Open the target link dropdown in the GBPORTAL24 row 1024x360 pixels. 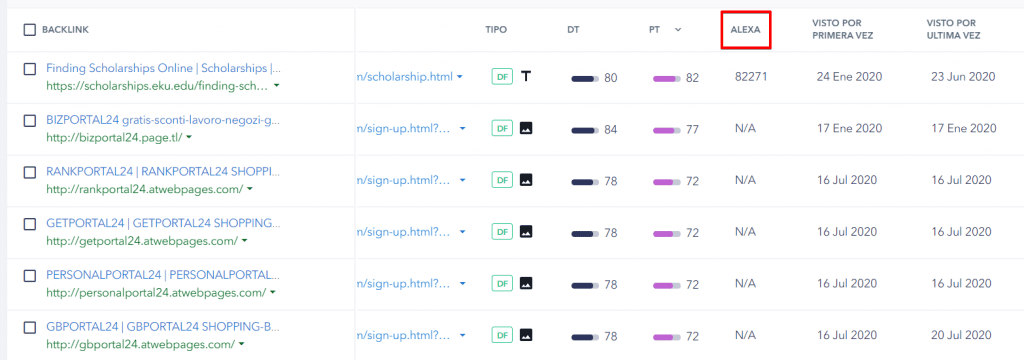pos(462,335)
